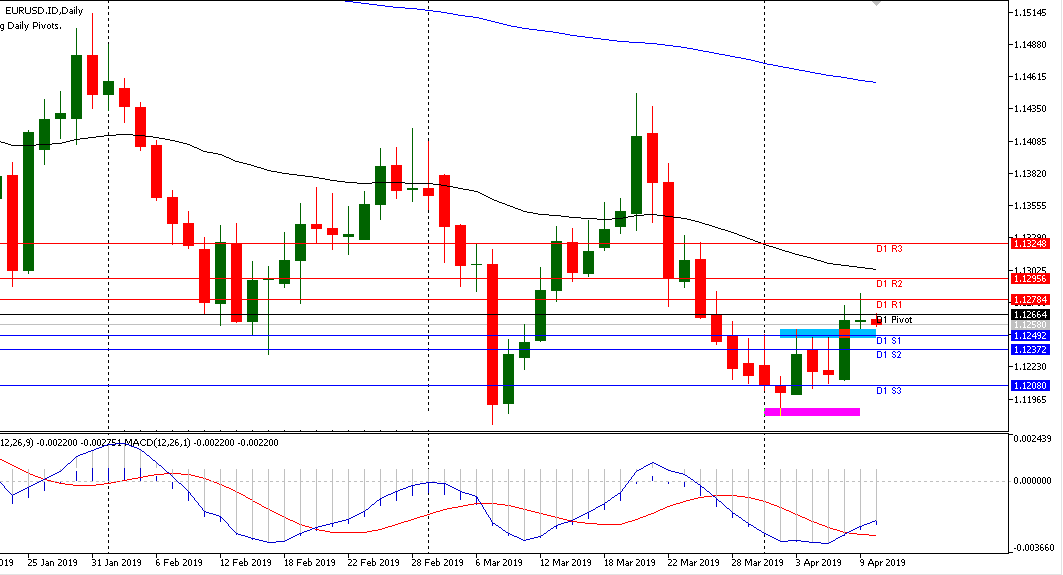
Task: Click the 1.13555 price scale value
Action: pos(1030,206)
